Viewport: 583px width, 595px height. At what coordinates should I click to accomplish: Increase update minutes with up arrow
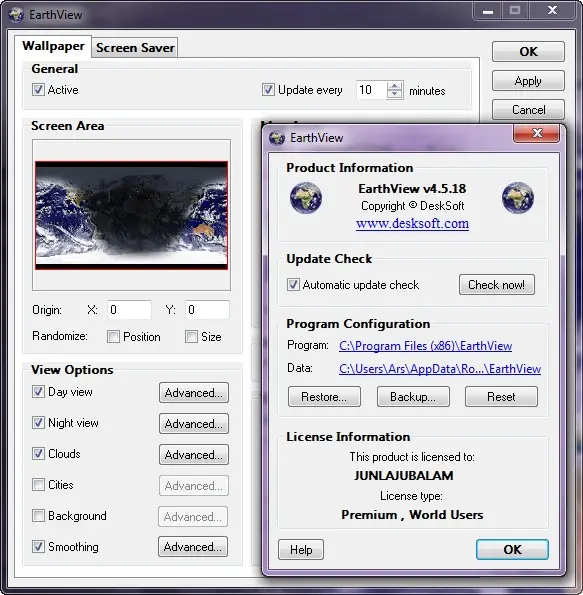pos(395,86)
